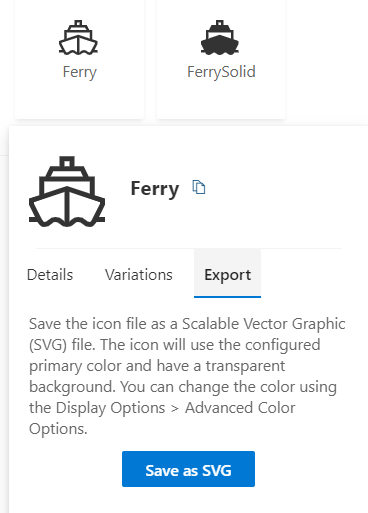The image size is (368, 513).
Task: Switch to the Variations tab
Action: [139, 275]
